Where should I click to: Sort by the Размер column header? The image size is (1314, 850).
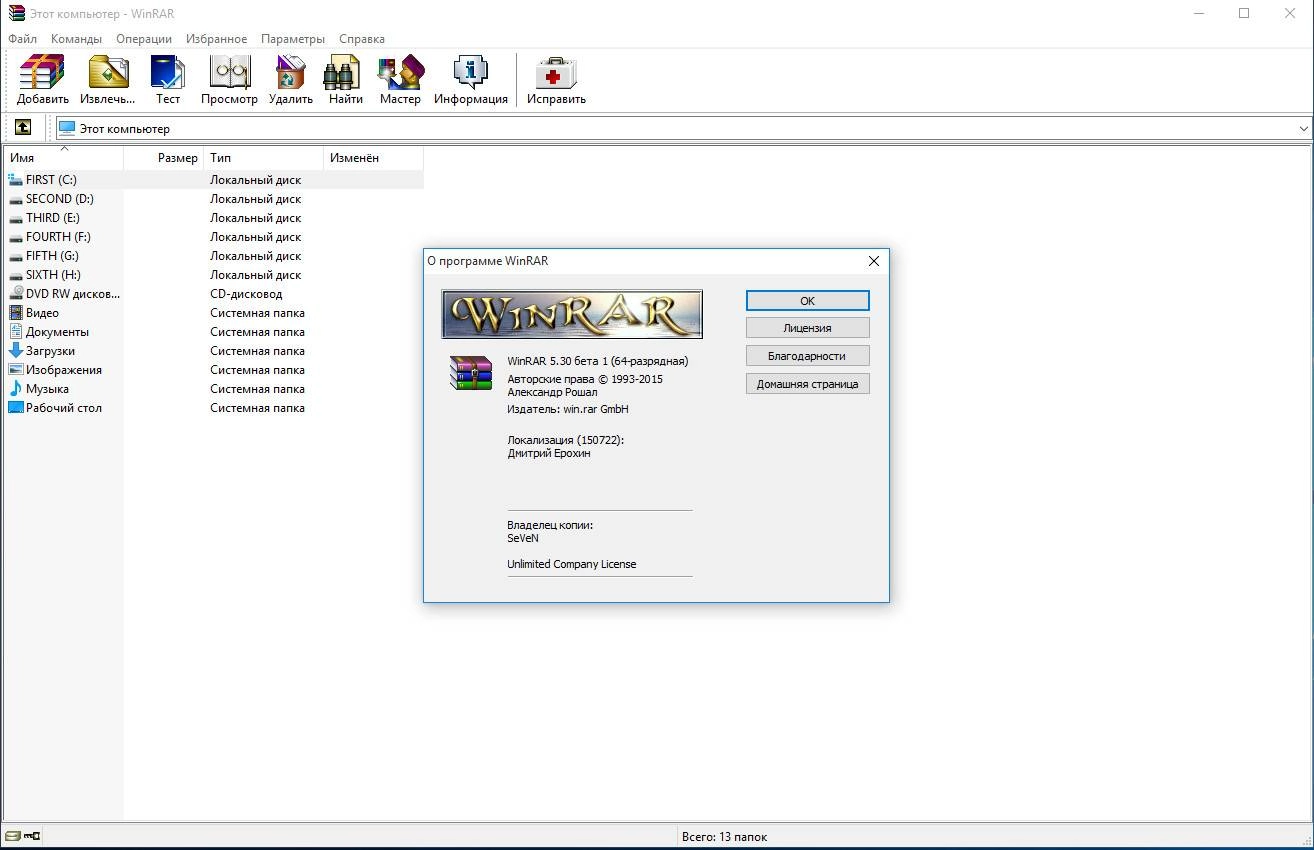tap(164, 158)
